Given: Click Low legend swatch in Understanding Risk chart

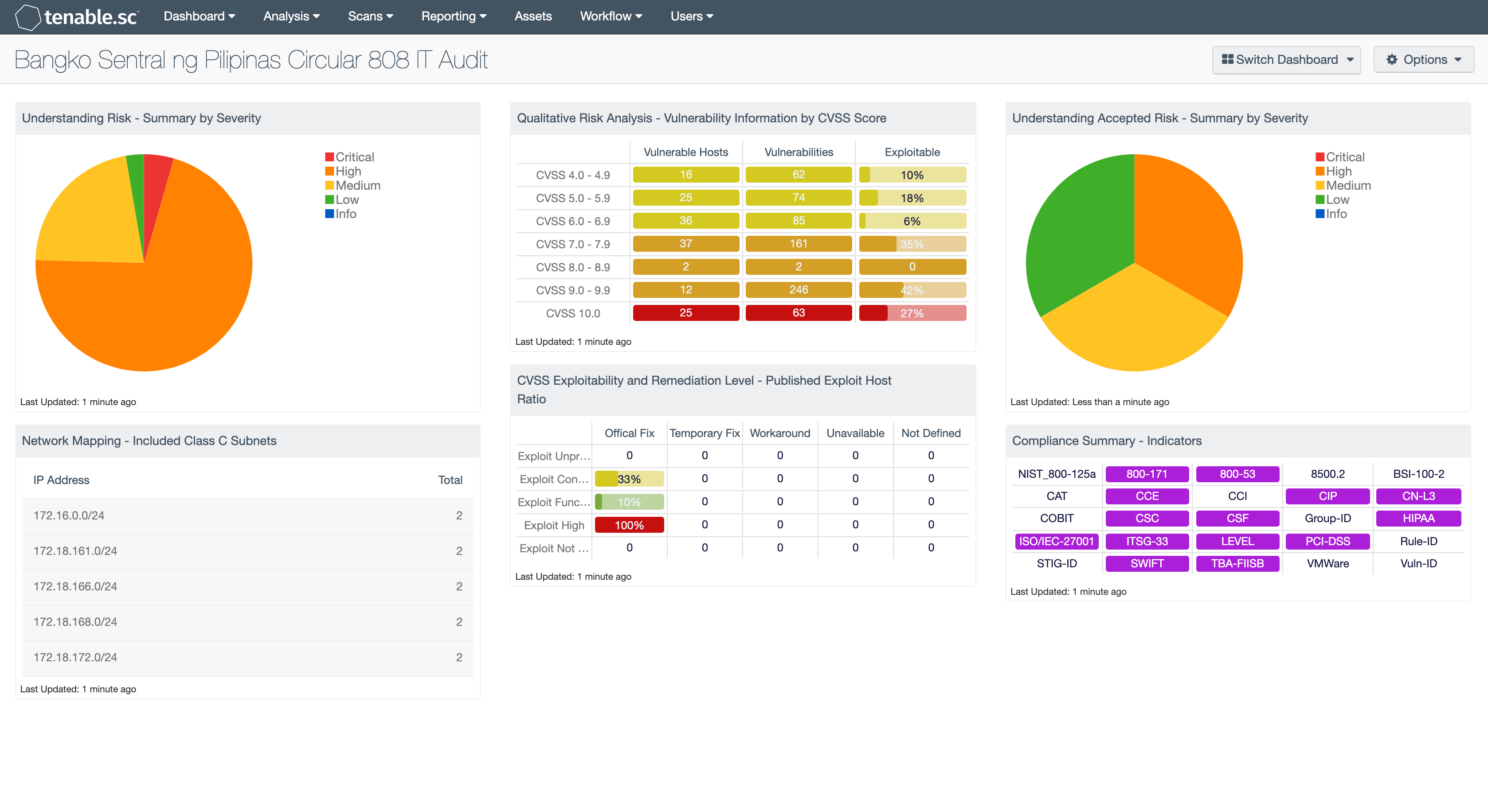Looking at the screenshot, I should (x=329, y=200).
